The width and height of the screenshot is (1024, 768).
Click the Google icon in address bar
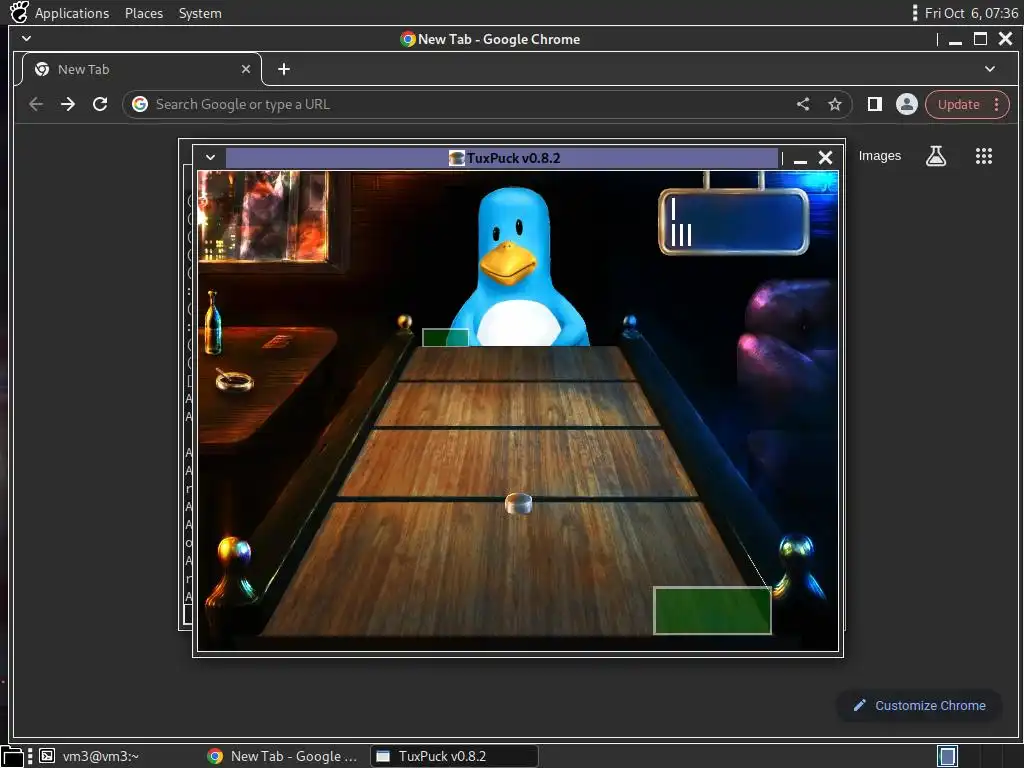click(x=140, y=104)
